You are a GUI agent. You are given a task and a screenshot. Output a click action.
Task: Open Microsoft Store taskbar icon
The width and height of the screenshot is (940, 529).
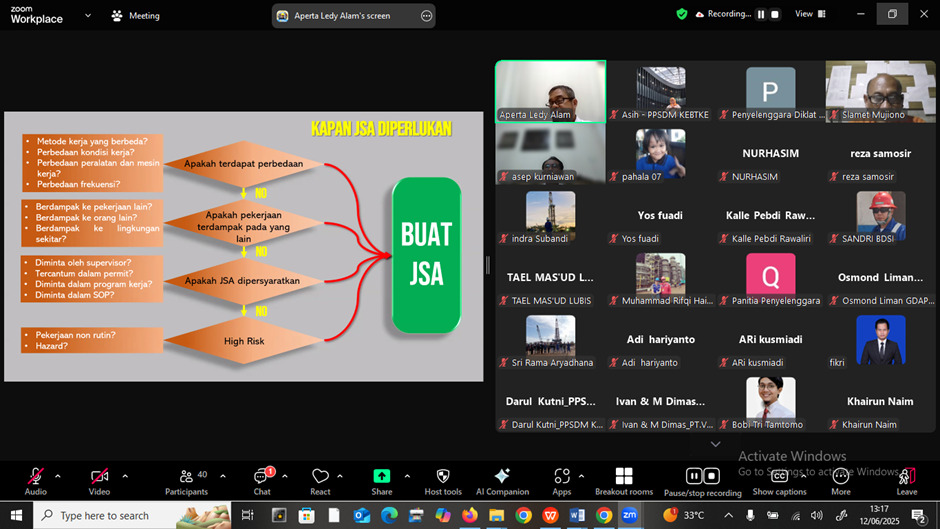point(306,515)
